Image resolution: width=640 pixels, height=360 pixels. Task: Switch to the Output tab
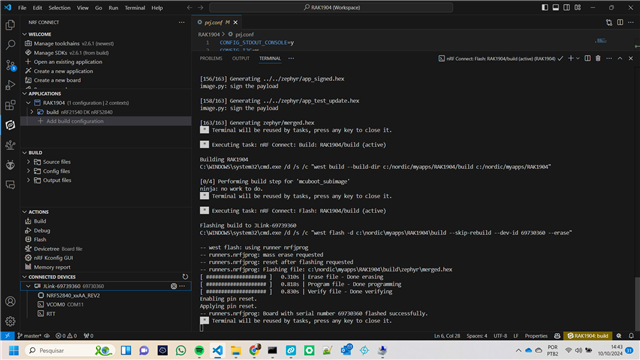[x=241, y=58]
